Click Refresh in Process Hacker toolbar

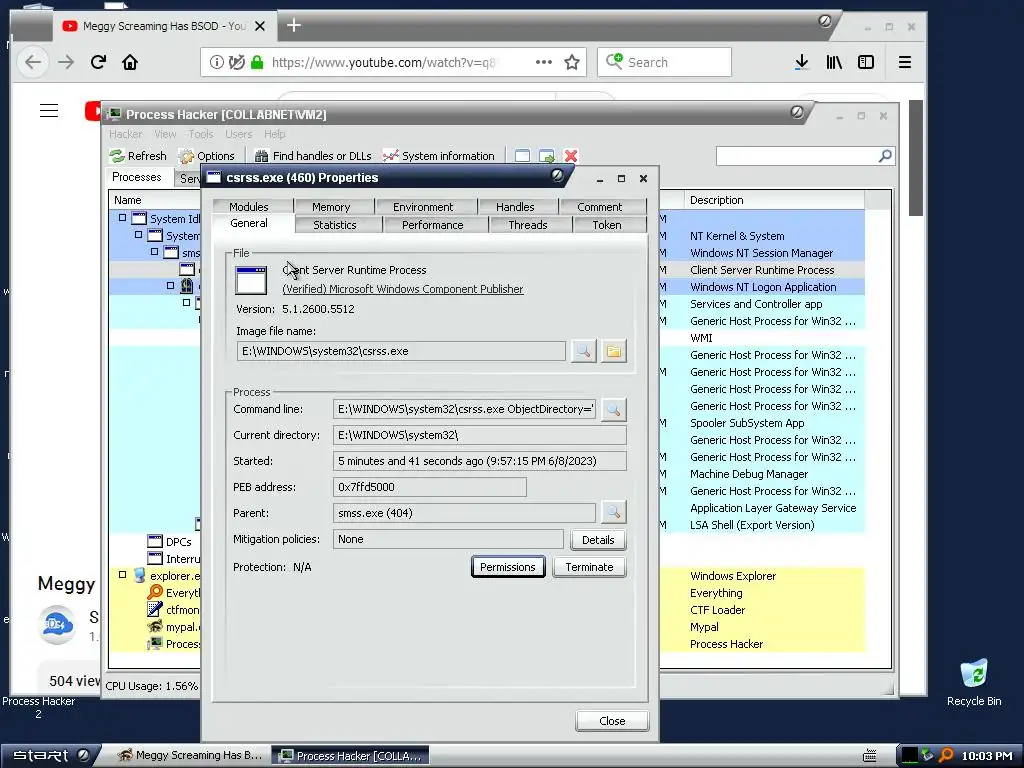click(138, 156)
